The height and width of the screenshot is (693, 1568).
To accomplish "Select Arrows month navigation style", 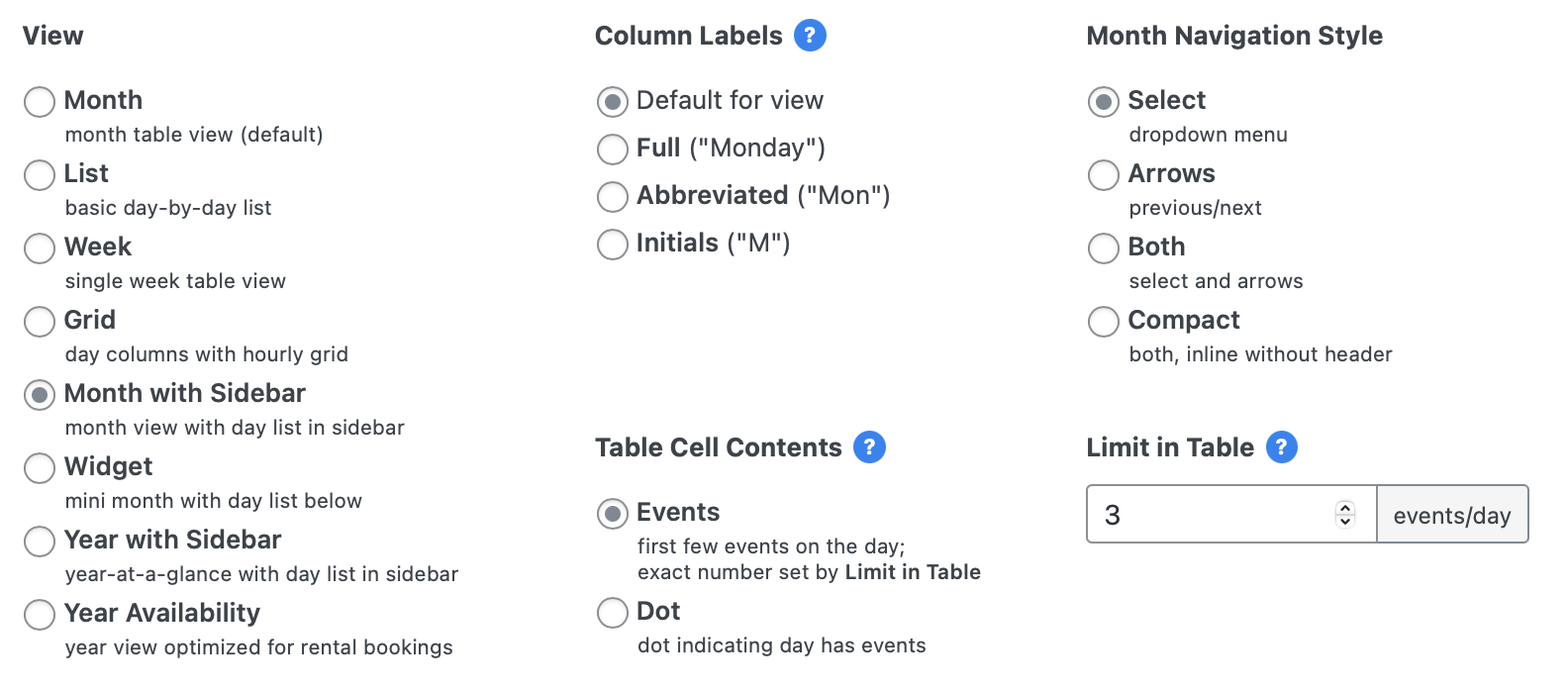I will 1104,175.
